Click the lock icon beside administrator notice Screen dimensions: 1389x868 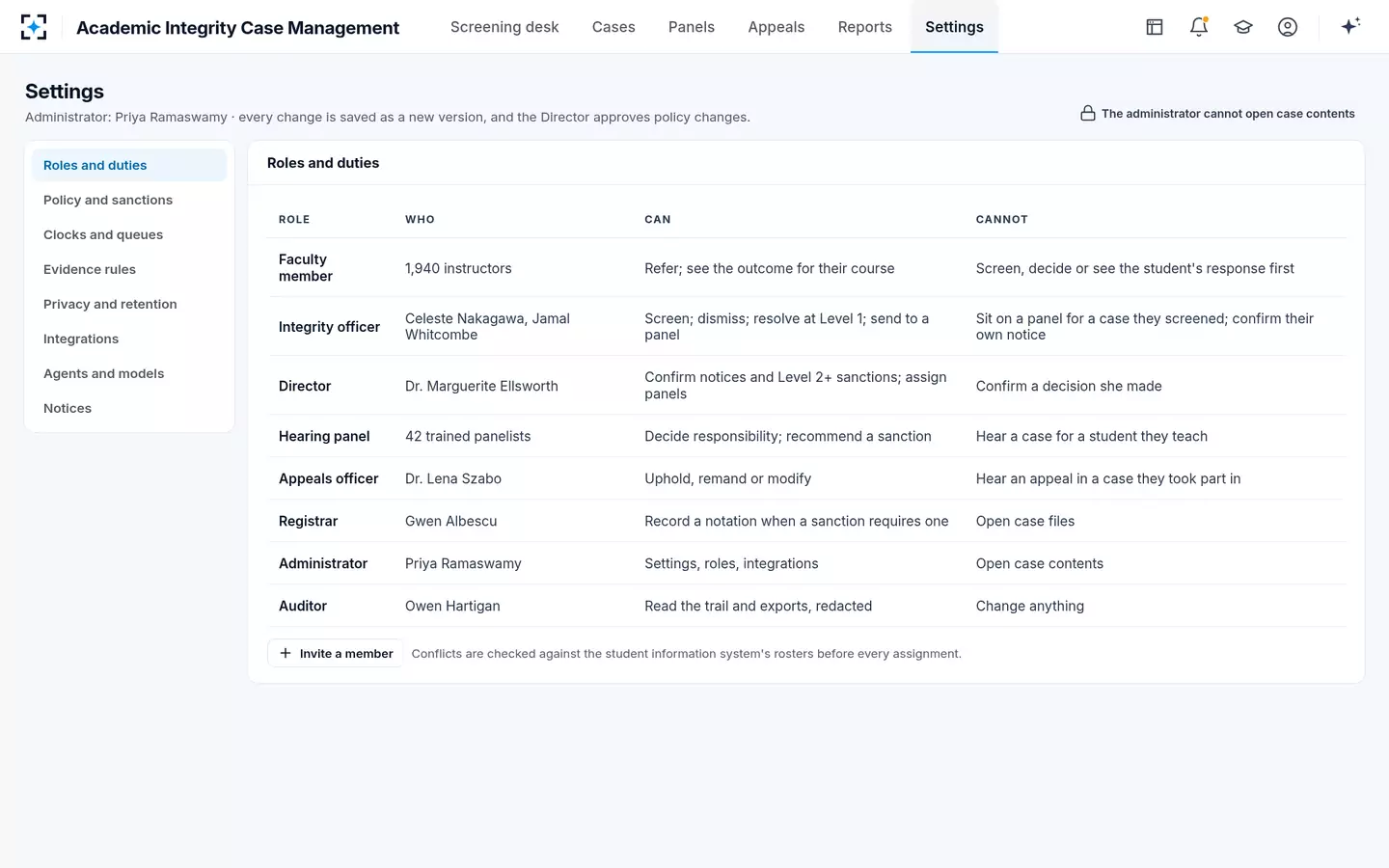1088,113
